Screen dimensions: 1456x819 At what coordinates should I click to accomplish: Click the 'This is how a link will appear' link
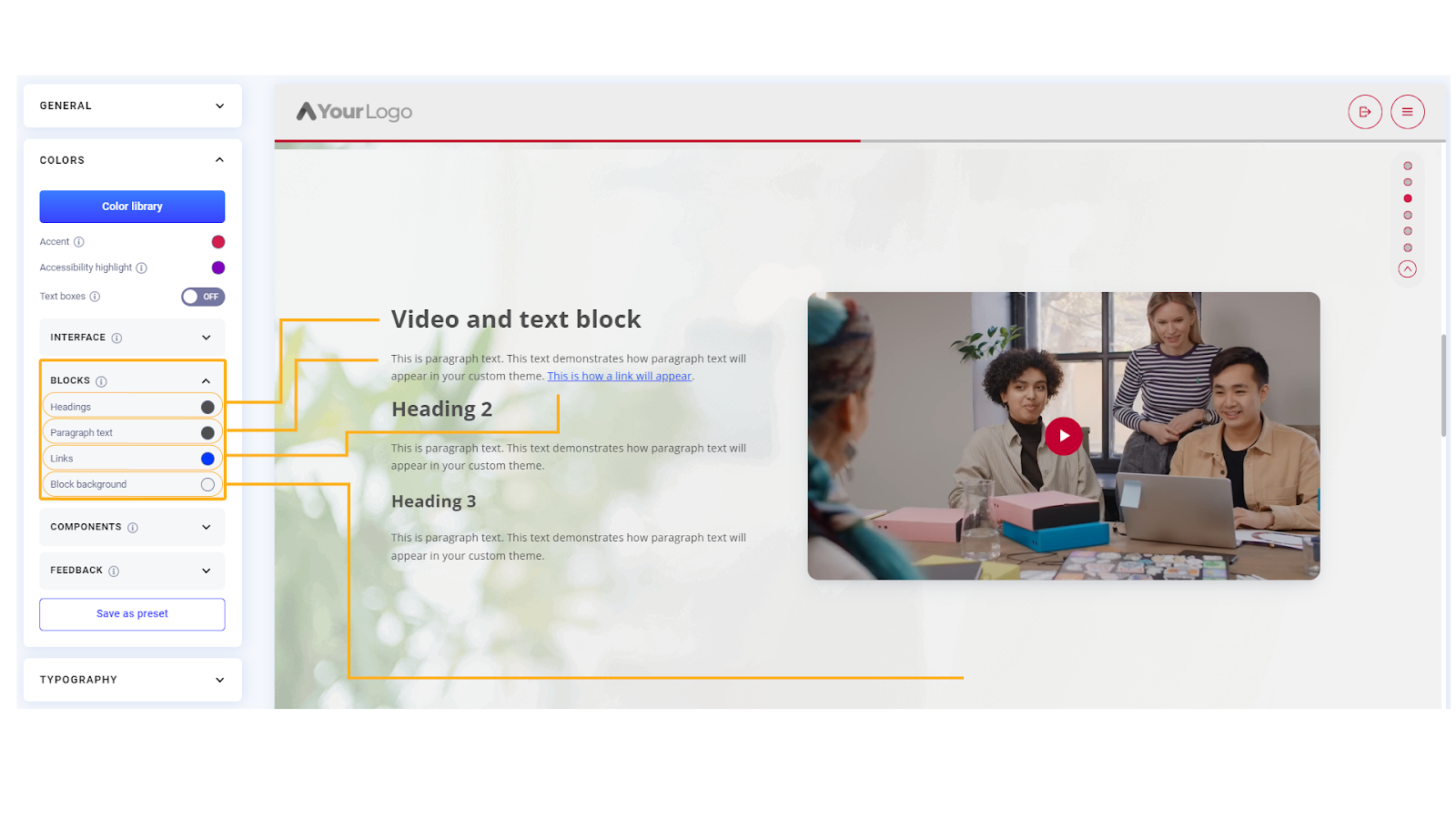coord(619,376)
